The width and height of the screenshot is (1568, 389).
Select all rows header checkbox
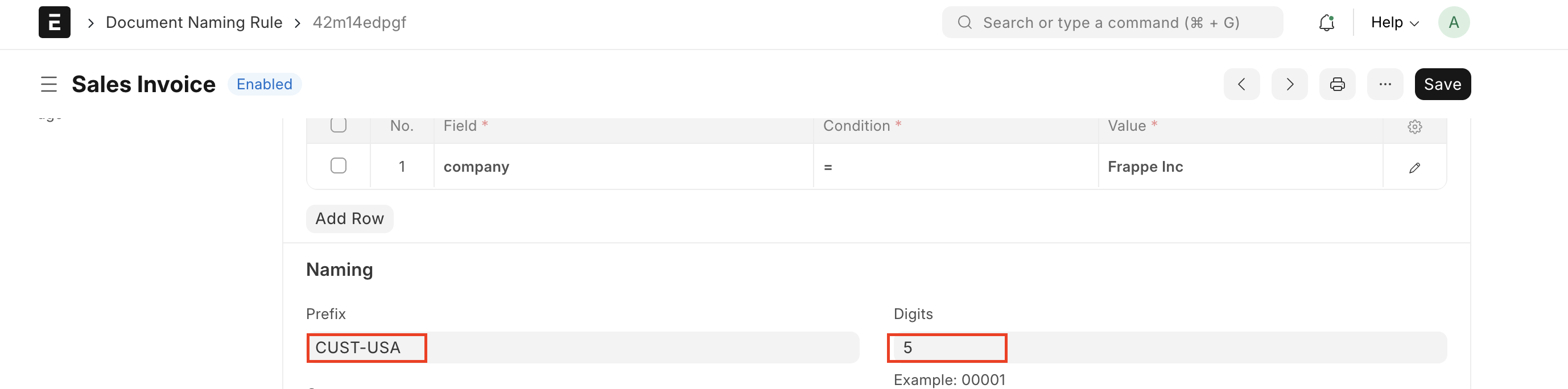[x=339, y=125]
